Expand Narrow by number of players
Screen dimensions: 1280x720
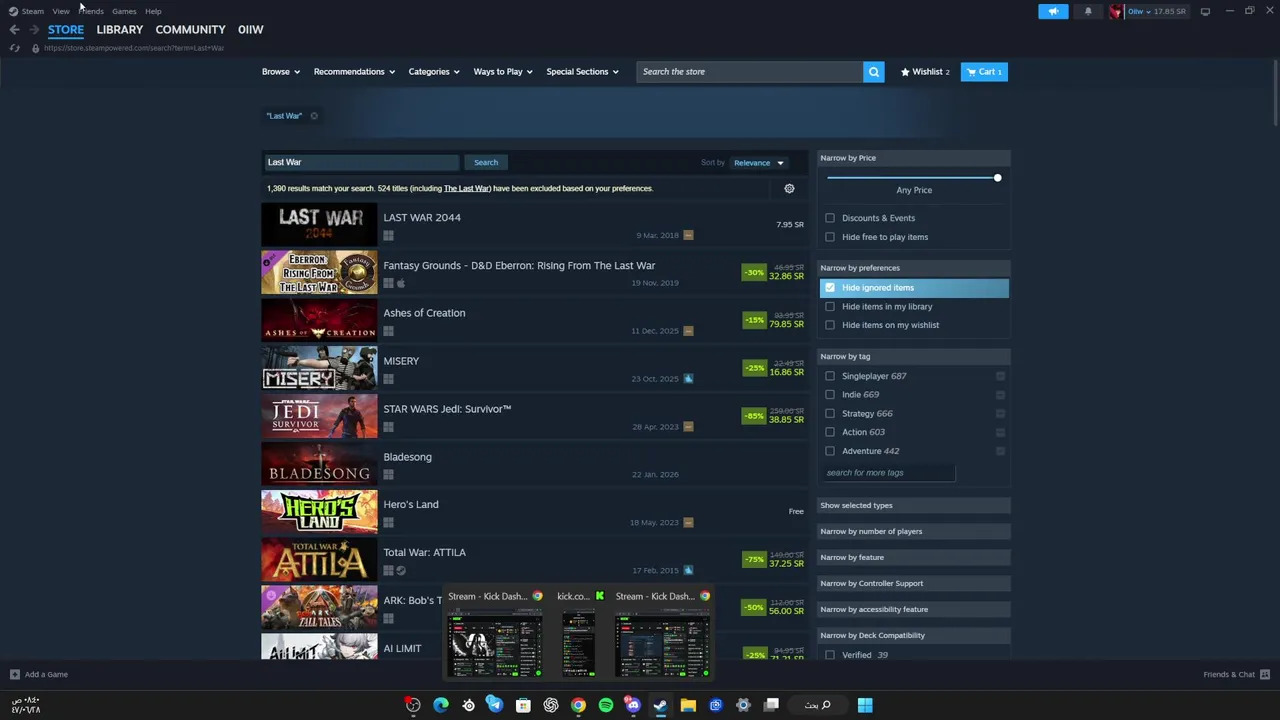[914, 531]
